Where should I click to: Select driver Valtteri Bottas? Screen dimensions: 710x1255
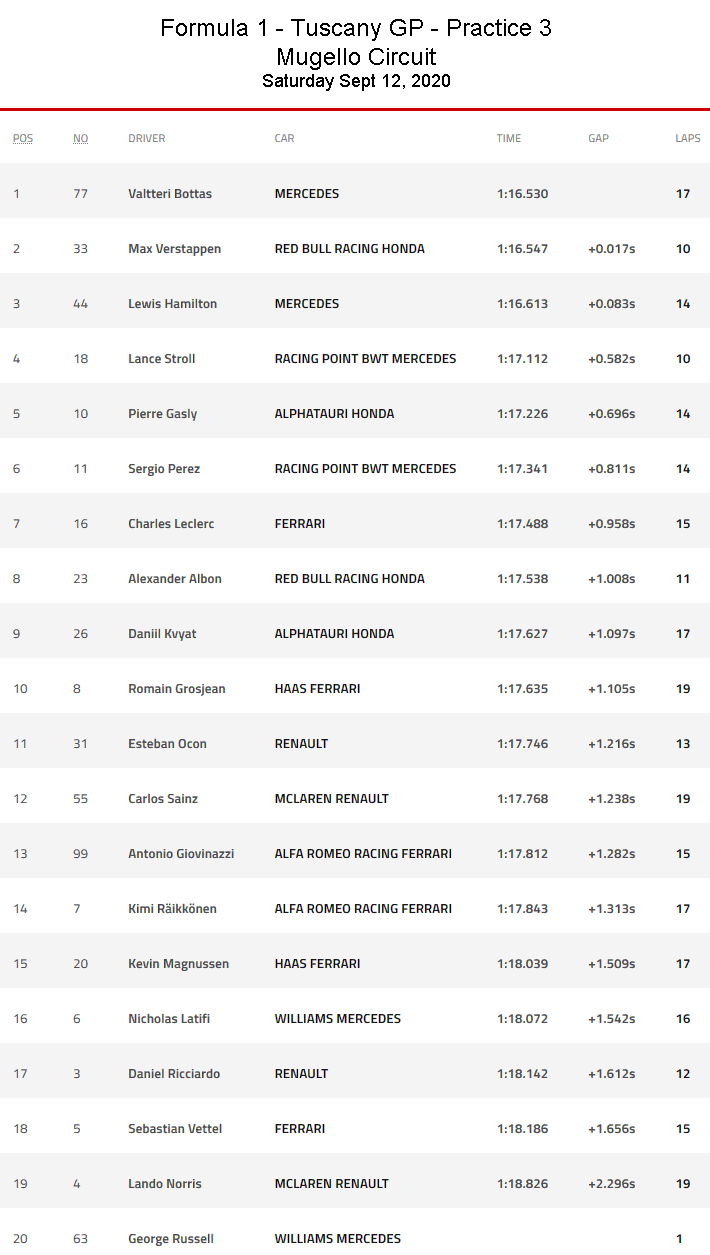coord(170,194)
